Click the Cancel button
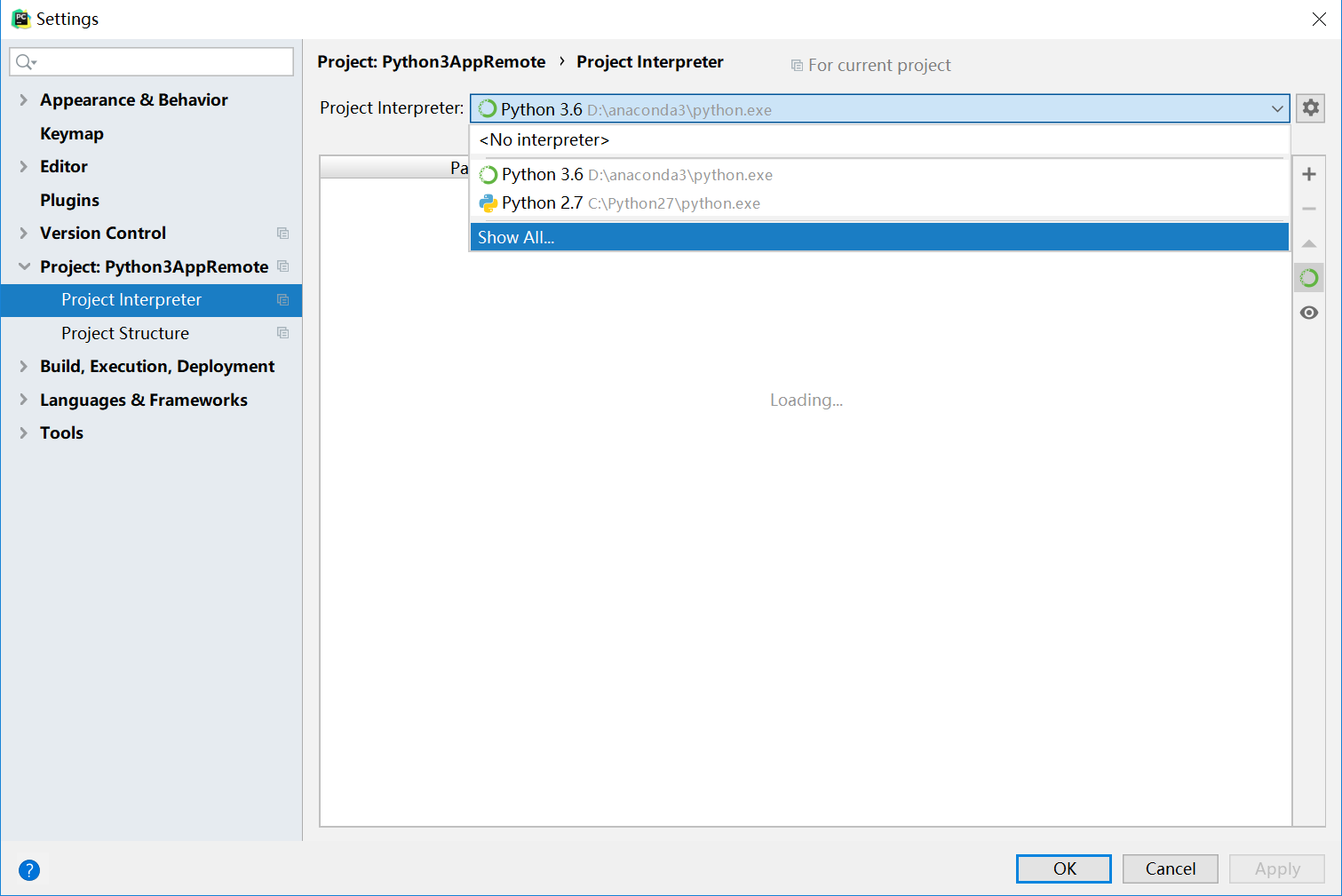The height and width of the screenshot is (896, 1342). coord(1171,868)
